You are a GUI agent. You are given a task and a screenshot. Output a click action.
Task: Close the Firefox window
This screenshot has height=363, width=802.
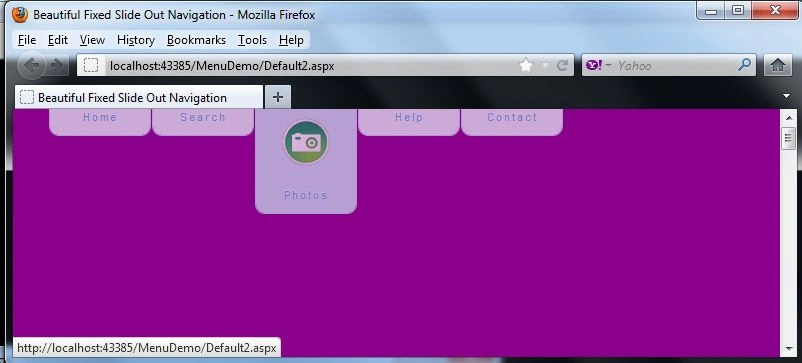pos(774,10)
